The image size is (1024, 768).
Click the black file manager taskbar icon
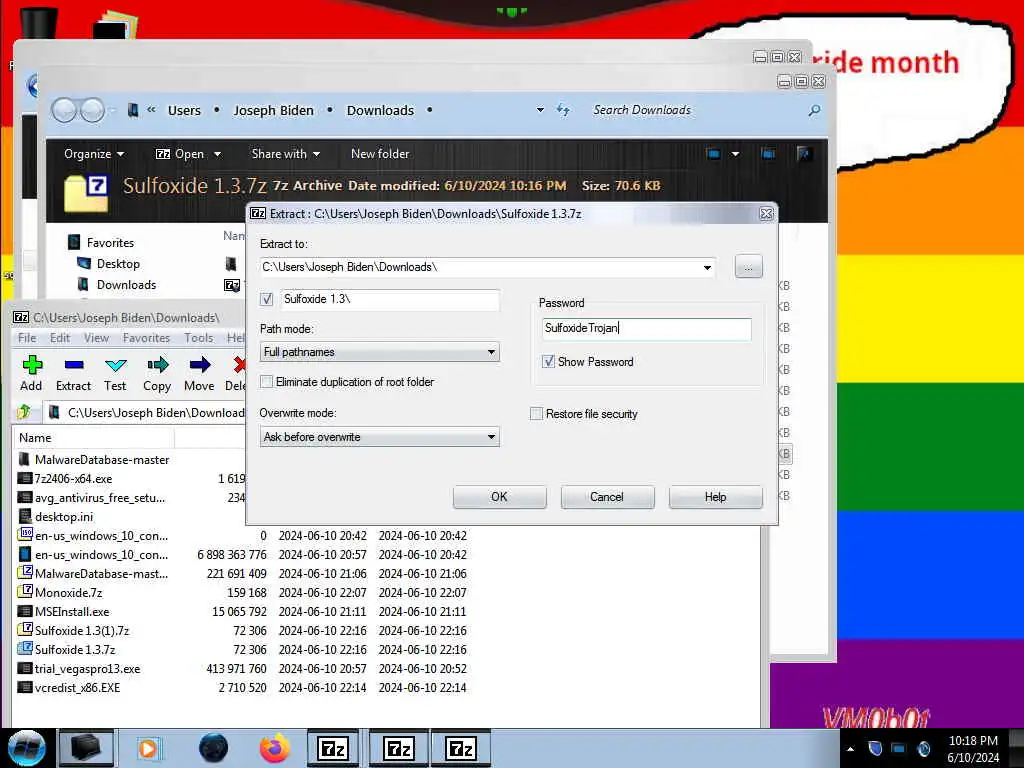tap(86, 748)
